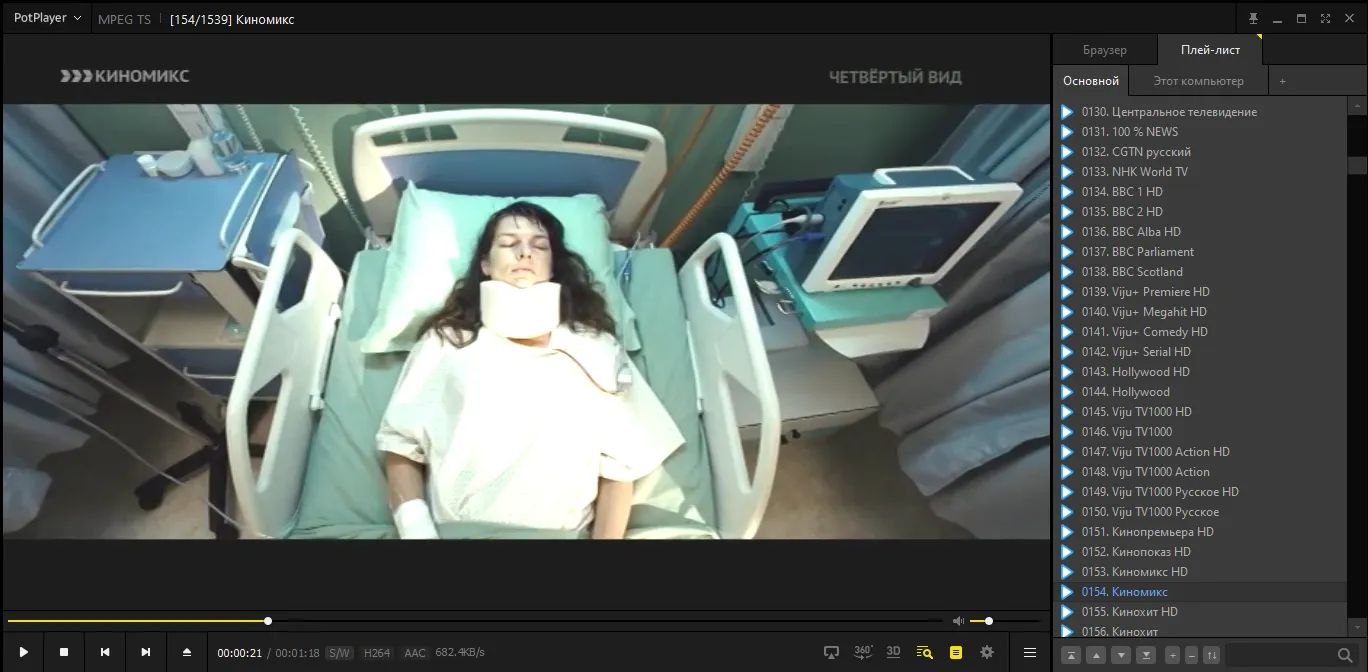The image size is (1368, 672).
Task: Move selected playlist item down
Action: pyautogui.click(x=1121, y=655)
